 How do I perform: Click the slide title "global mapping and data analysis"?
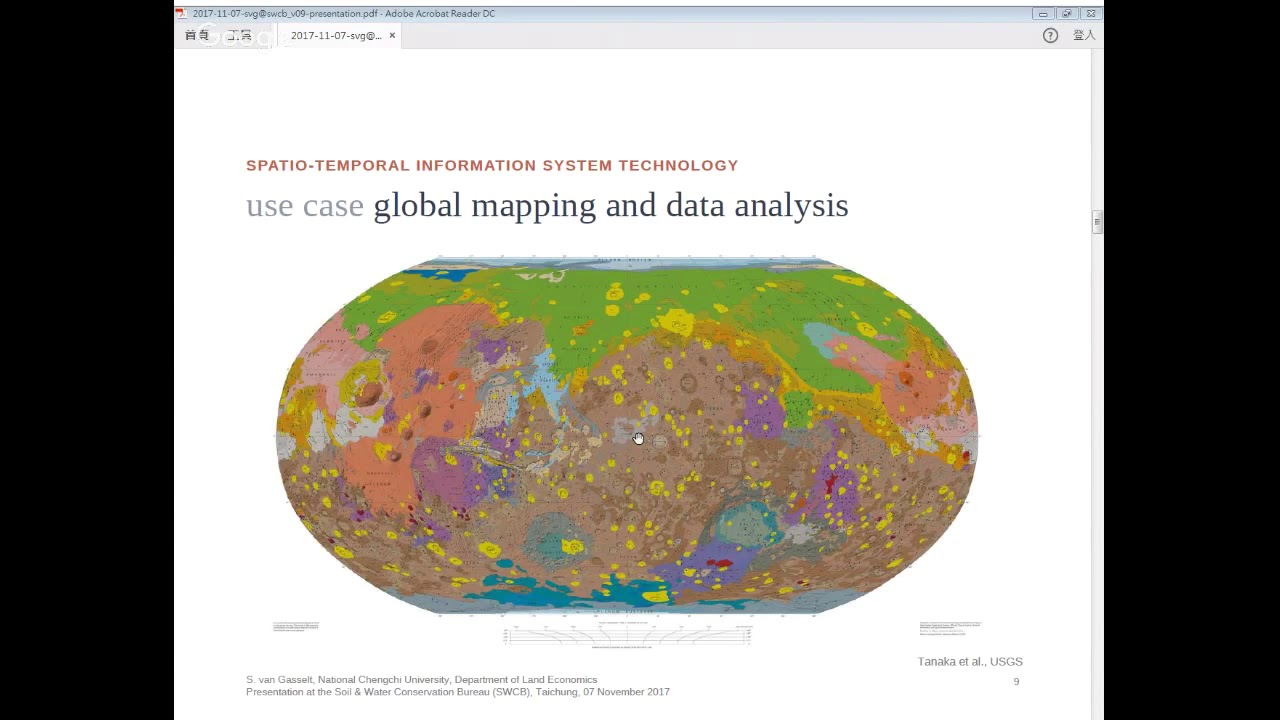[611, 205]
